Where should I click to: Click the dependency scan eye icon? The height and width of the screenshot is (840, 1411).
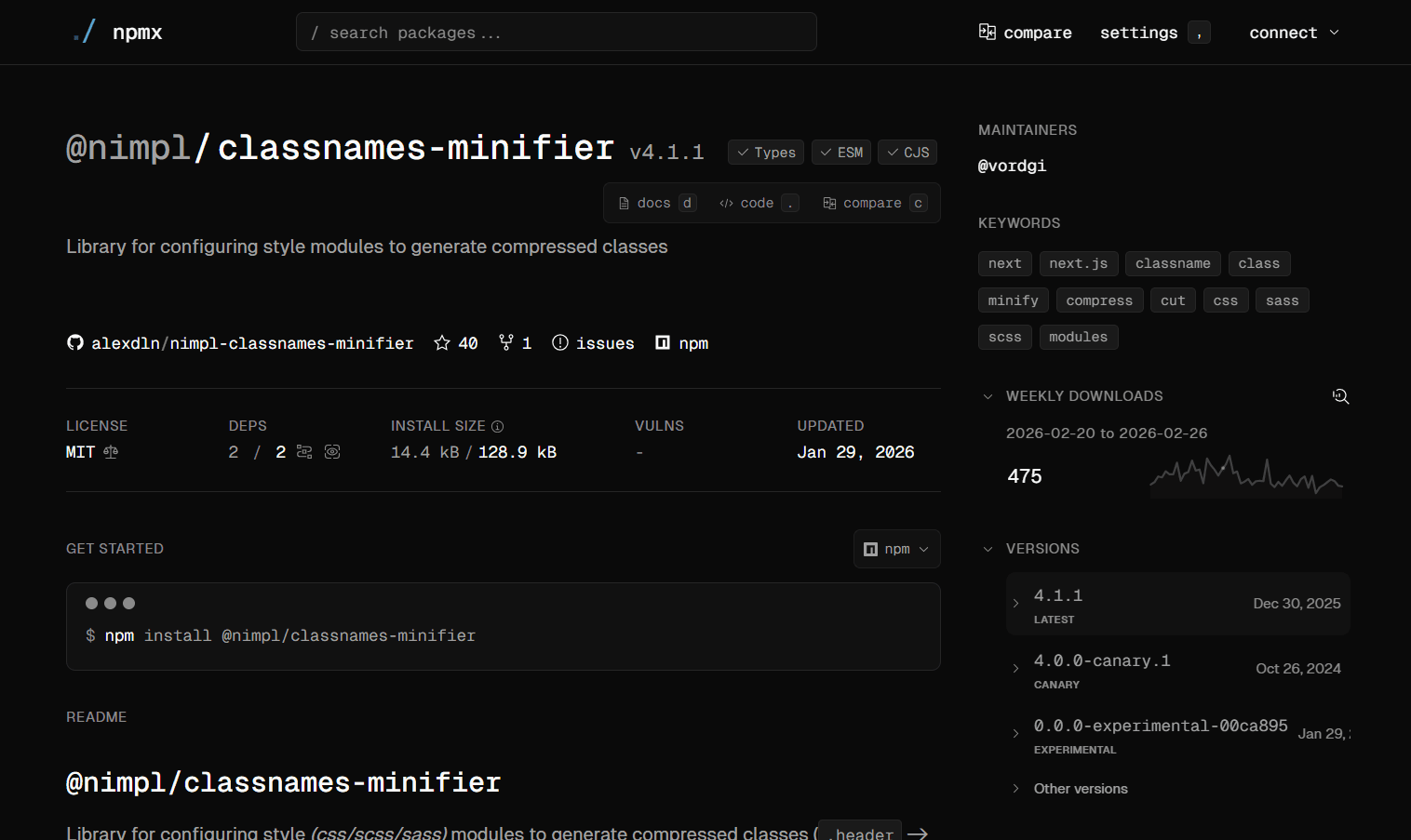(x=331, y=451)
